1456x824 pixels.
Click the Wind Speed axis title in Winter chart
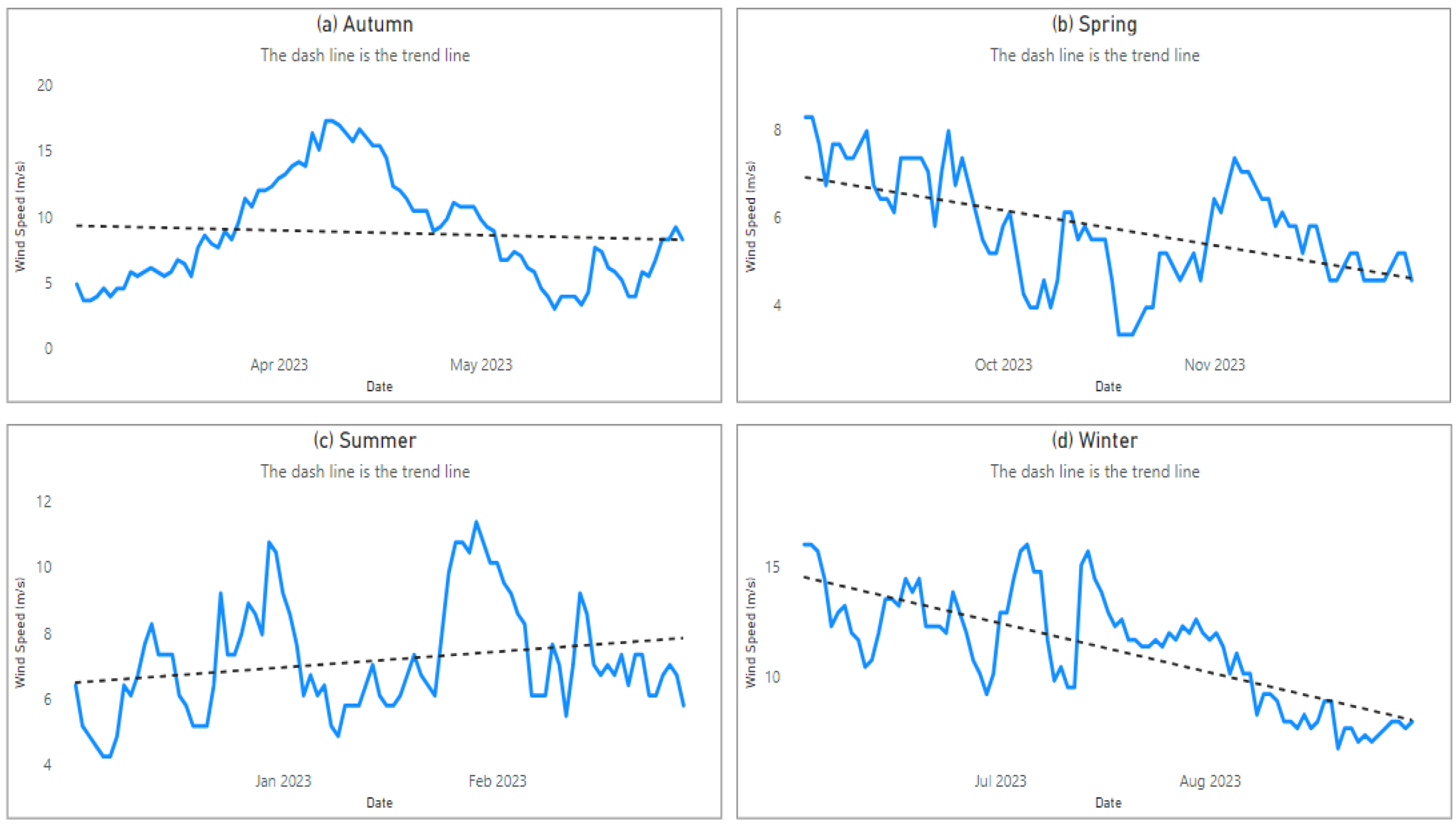point(750,632)
